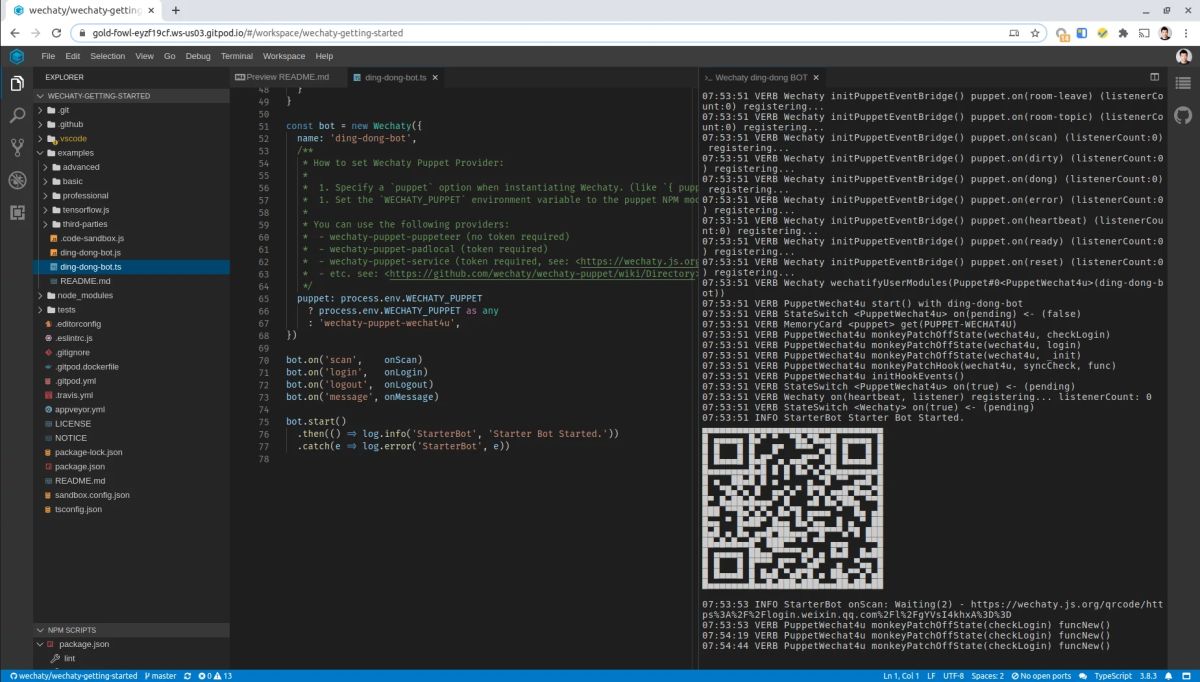Collapse the WECHATY-GETTING-STARTED root folder
The image size is (1200, 682).
[131, 96]
